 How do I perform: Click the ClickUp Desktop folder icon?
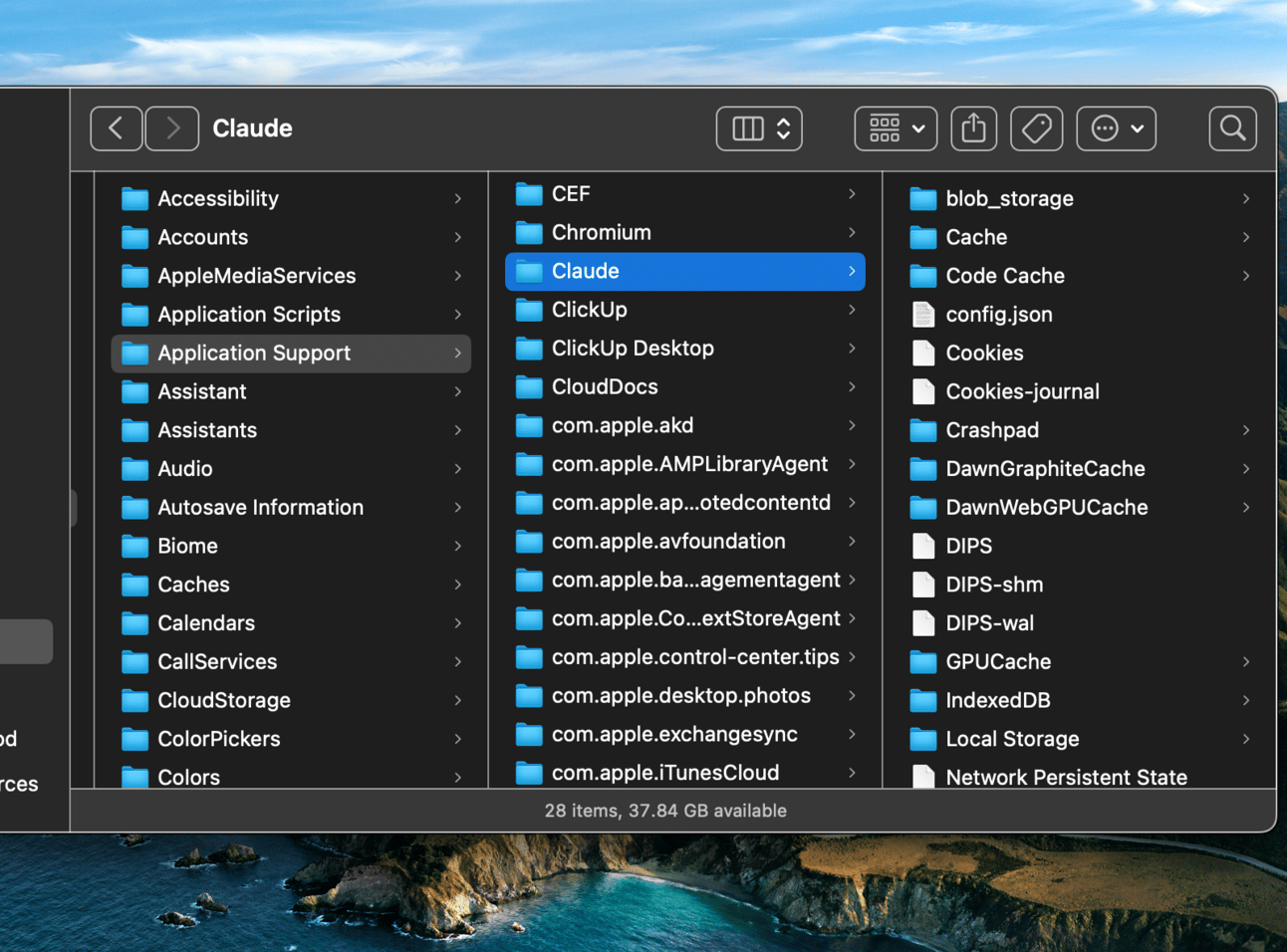tap(529, 349)
